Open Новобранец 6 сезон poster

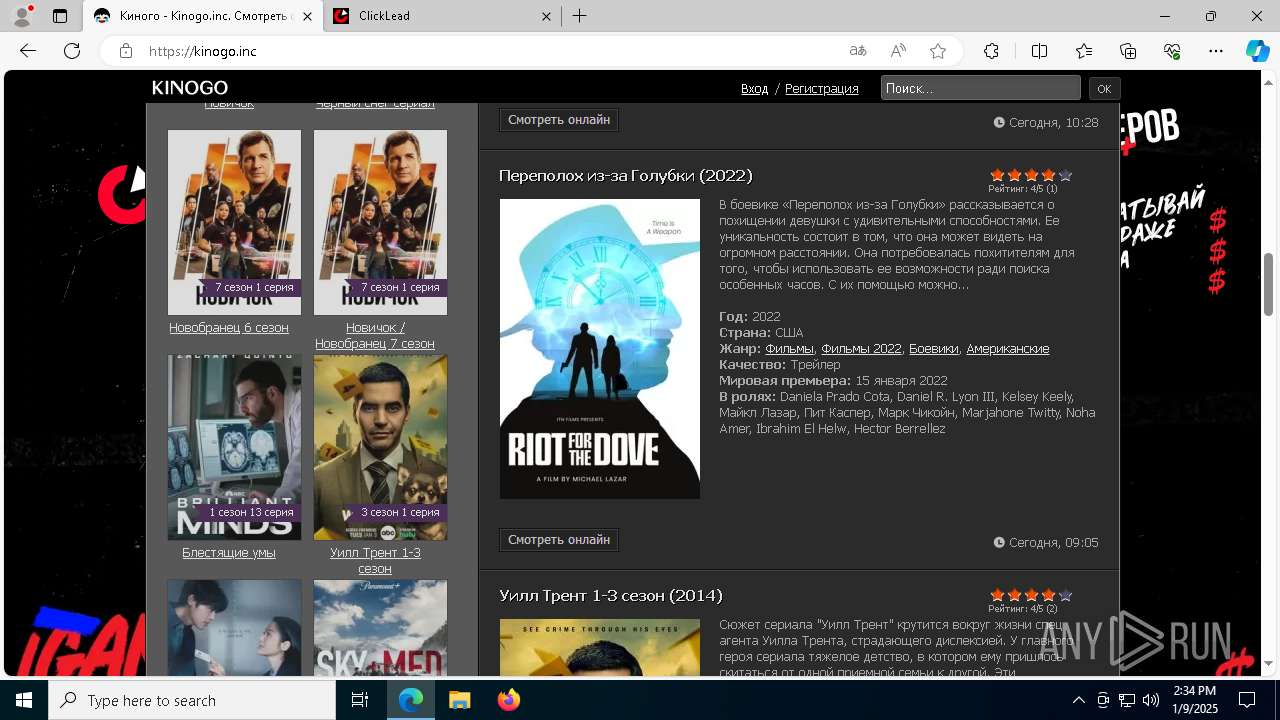pos(234,222)
